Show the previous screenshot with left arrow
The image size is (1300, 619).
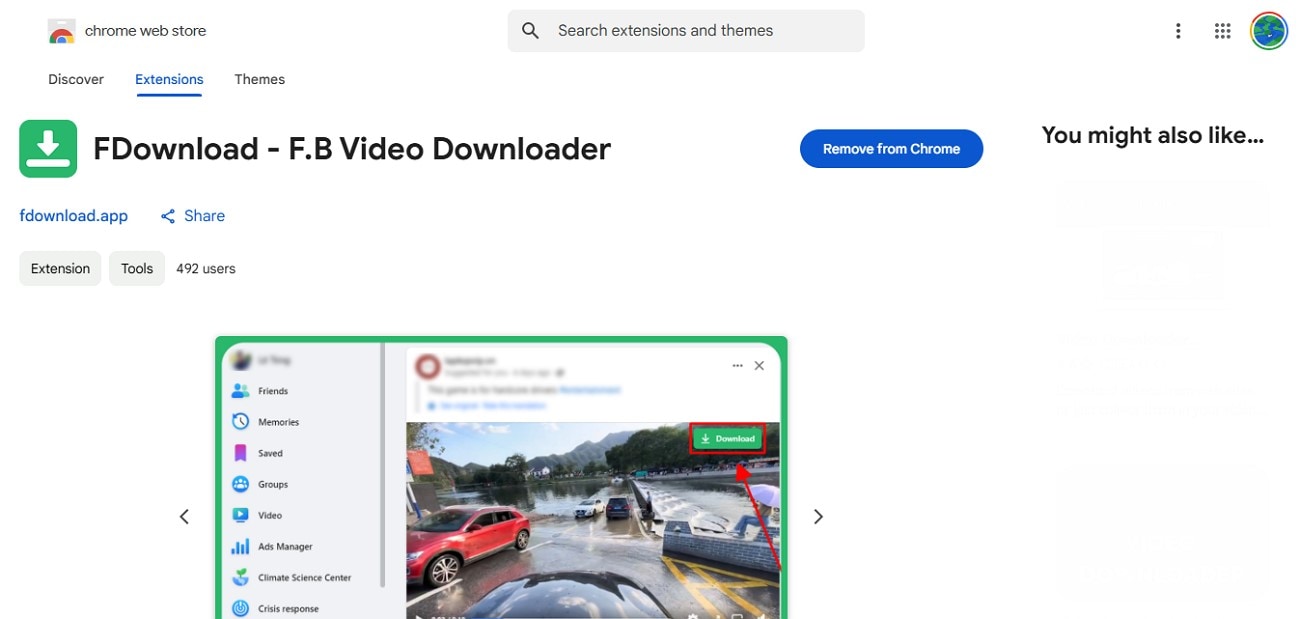point(184,517)
